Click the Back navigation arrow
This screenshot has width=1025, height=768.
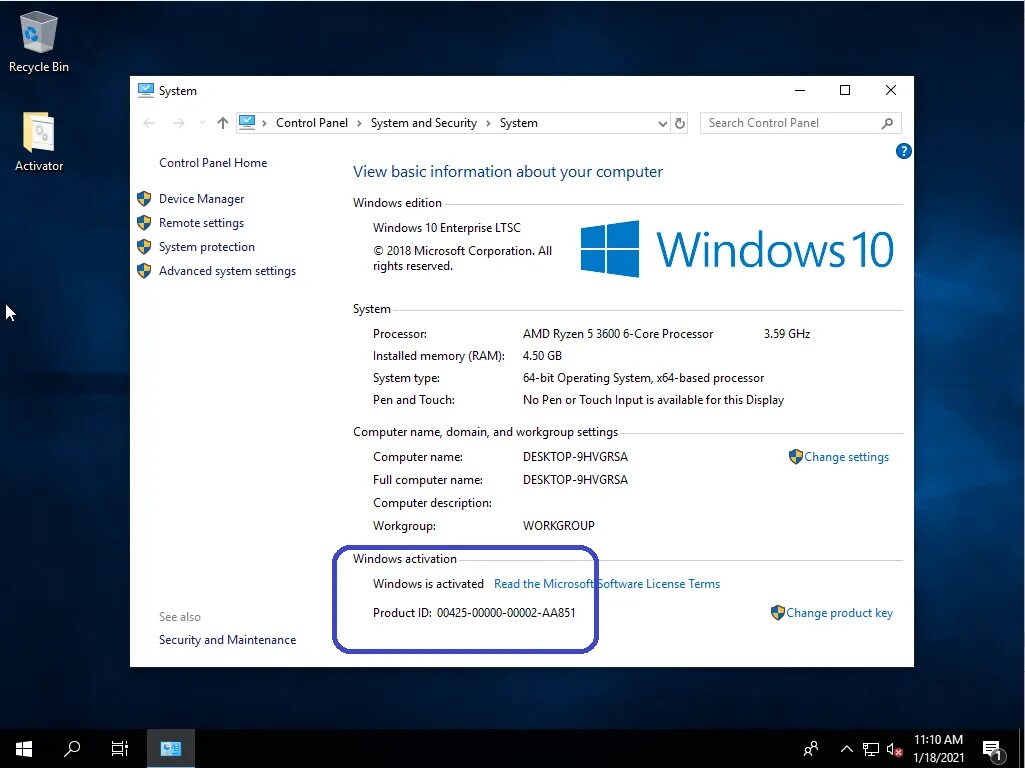coord(149,123)
